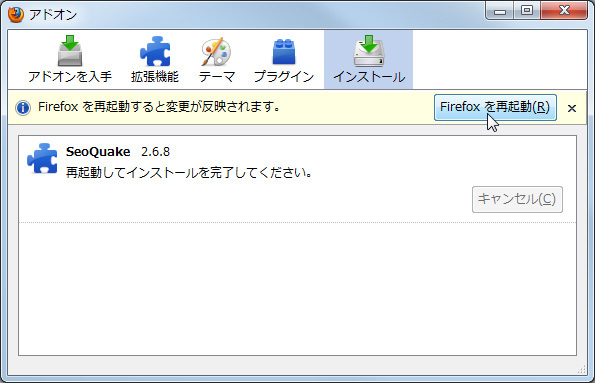
Task: Click the キャンセル(C) button for SeoQuake
Action: 517,199
